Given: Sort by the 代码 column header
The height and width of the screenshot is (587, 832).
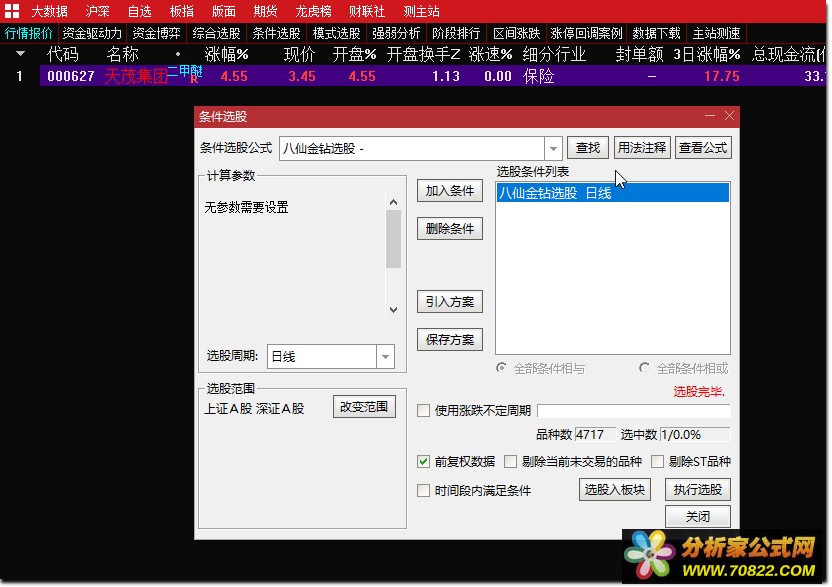Looking at the screenshot, I should [63, 54].
